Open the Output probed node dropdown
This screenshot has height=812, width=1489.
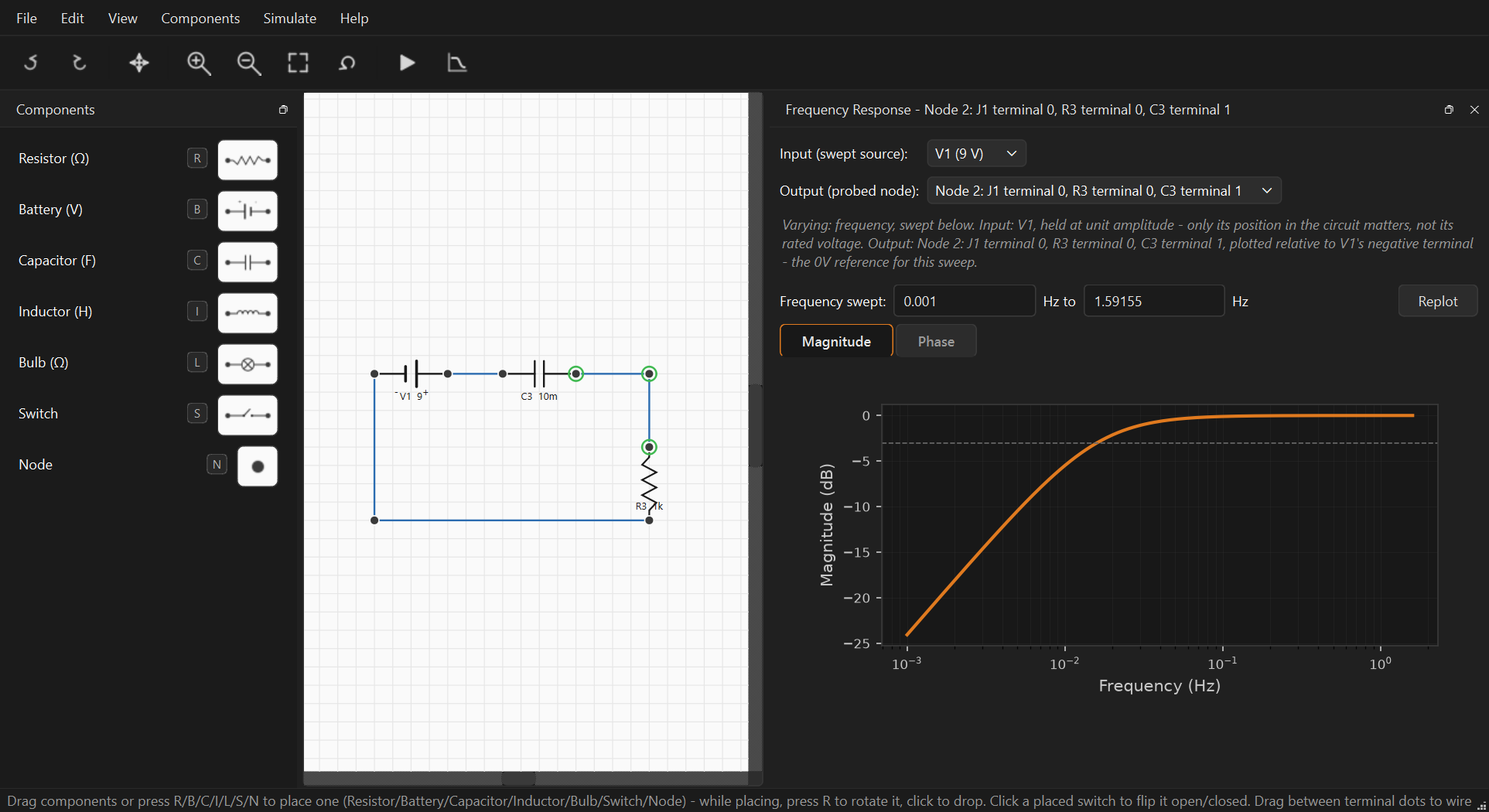pyautogui.click(x=1104, y=191)
